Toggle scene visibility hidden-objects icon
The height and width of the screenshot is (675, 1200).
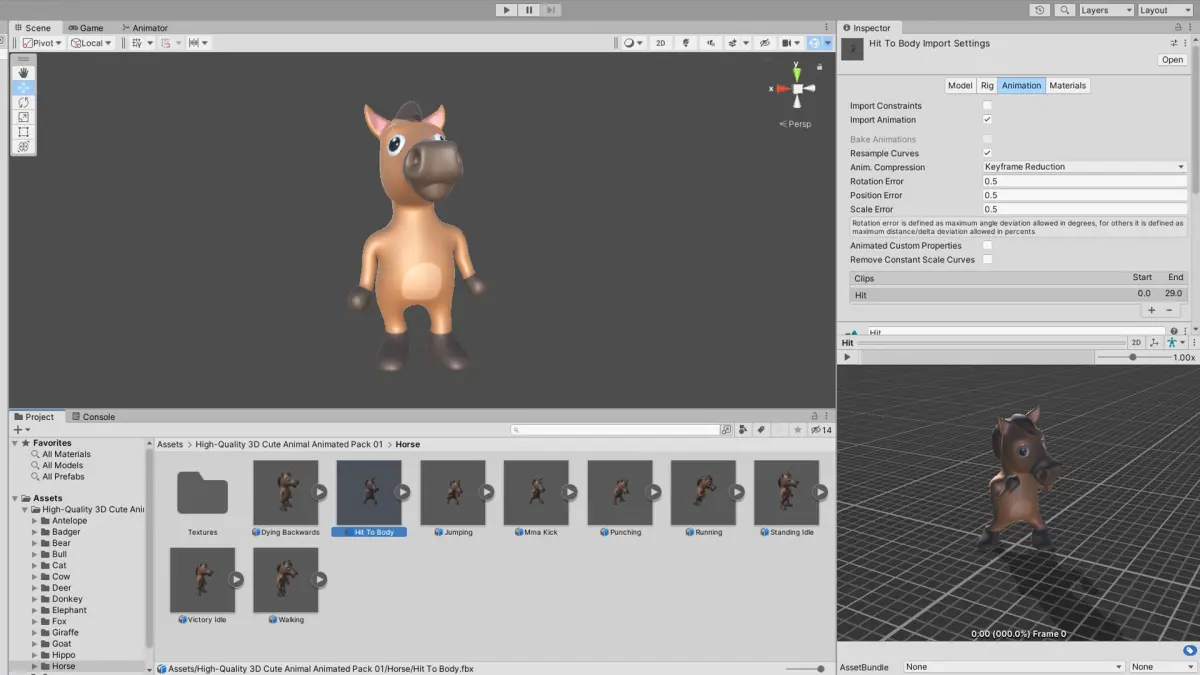[765, 43]
